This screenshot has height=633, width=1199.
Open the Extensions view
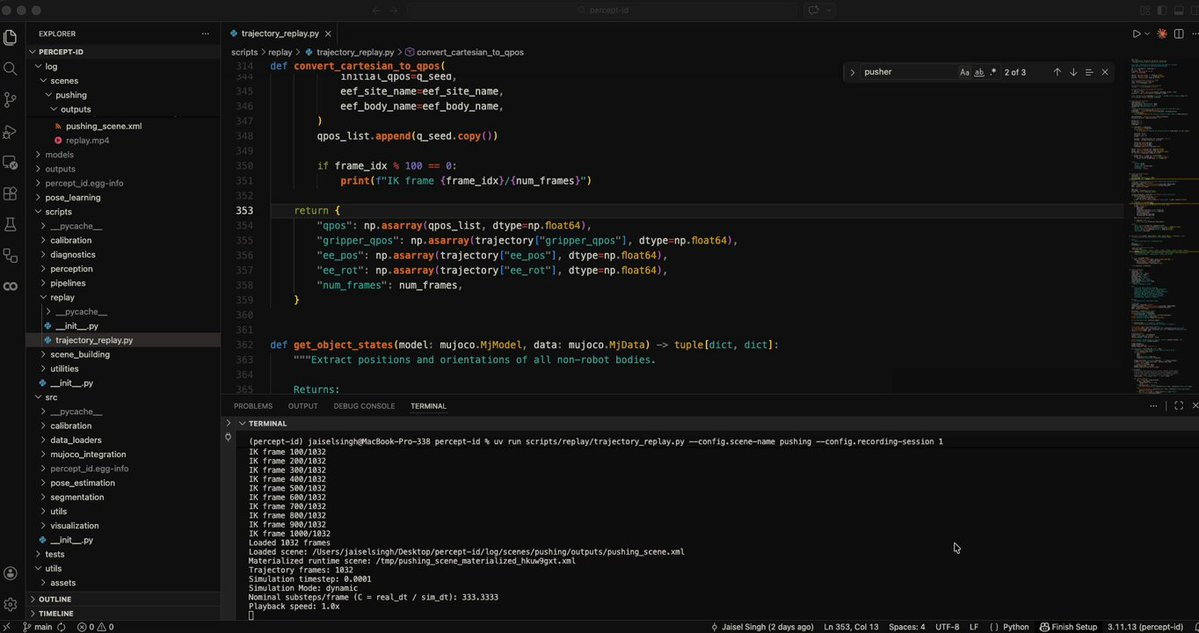11,193
